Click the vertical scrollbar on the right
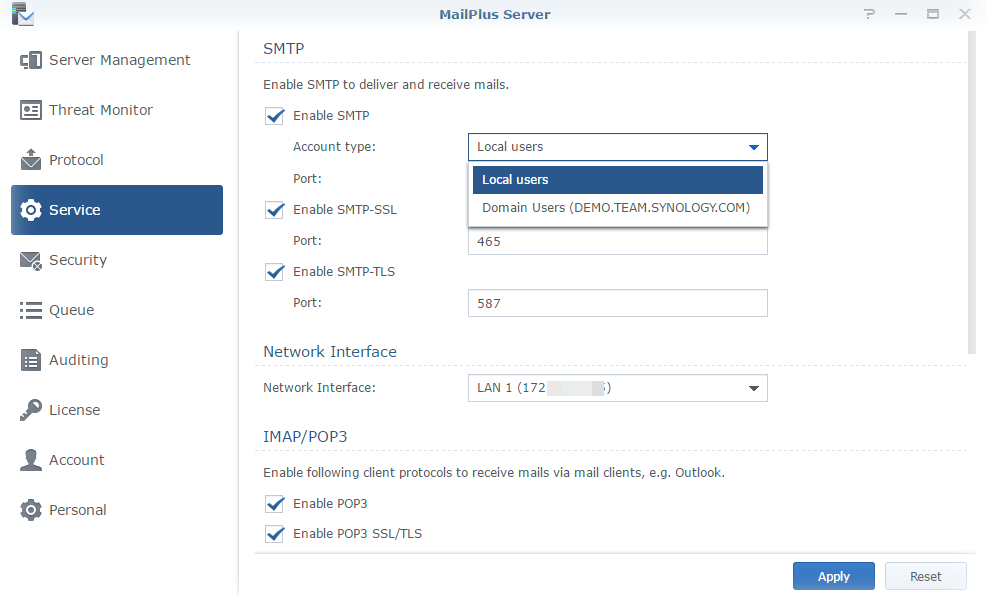This screenshot has width=987, height=595. coord(971,192)
